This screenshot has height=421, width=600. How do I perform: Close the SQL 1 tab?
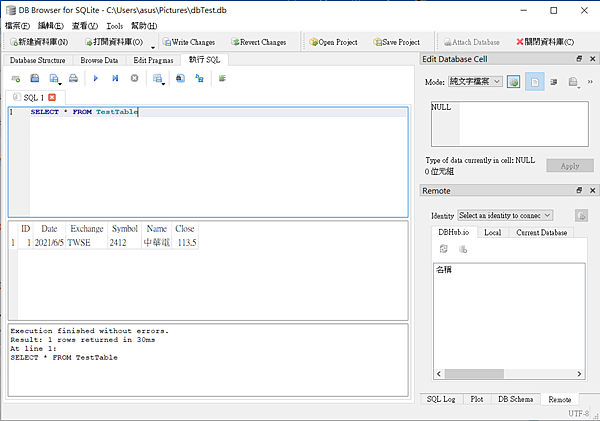point(52,97)
